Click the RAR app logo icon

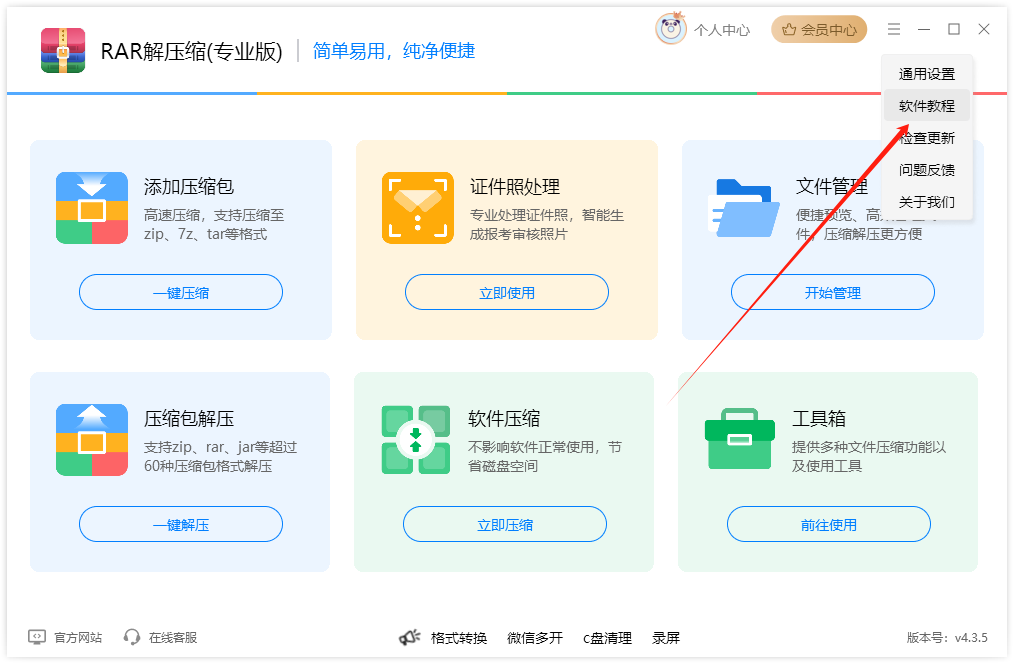63,50
